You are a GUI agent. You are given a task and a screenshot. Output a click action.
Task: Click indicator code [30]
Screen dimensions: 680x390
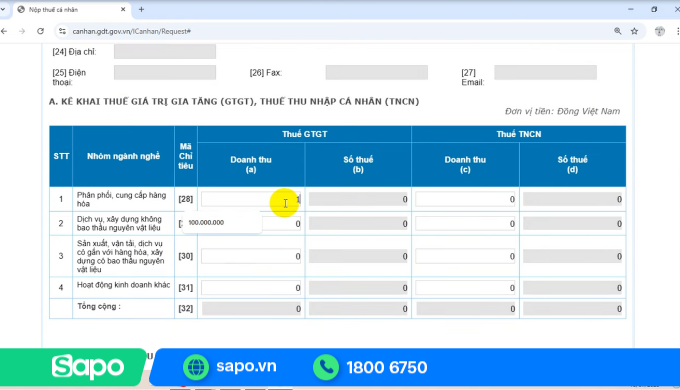point(186,256)
